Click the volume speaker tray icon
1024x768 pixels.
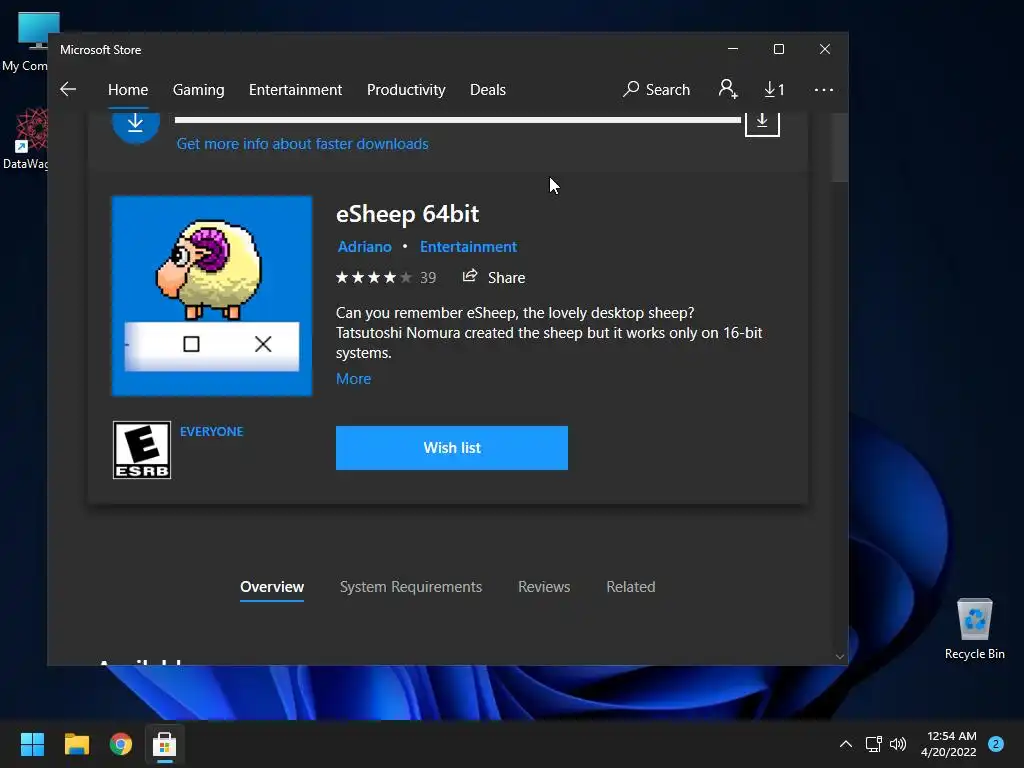(x=898, y=744)
